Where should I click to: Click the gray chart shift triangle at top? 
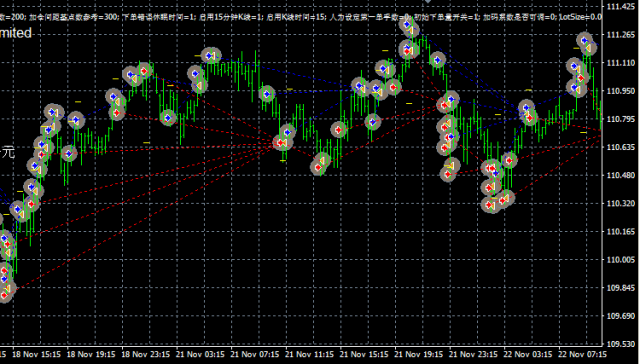pos(427,1)
